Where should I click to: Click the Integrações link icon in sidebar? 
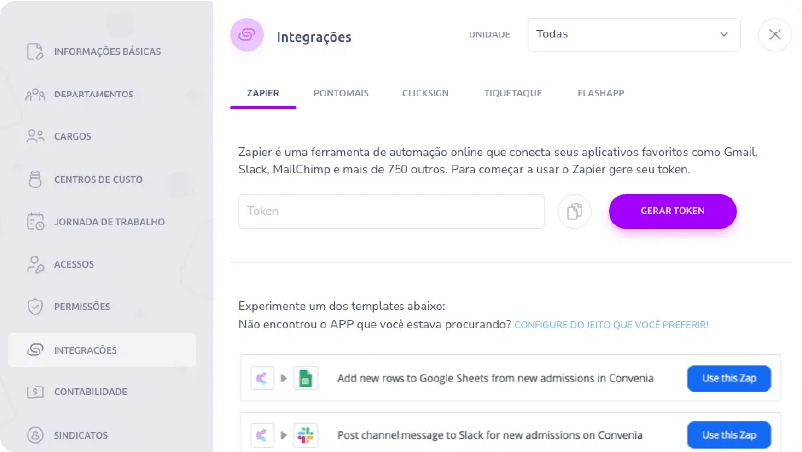[35, 350]
